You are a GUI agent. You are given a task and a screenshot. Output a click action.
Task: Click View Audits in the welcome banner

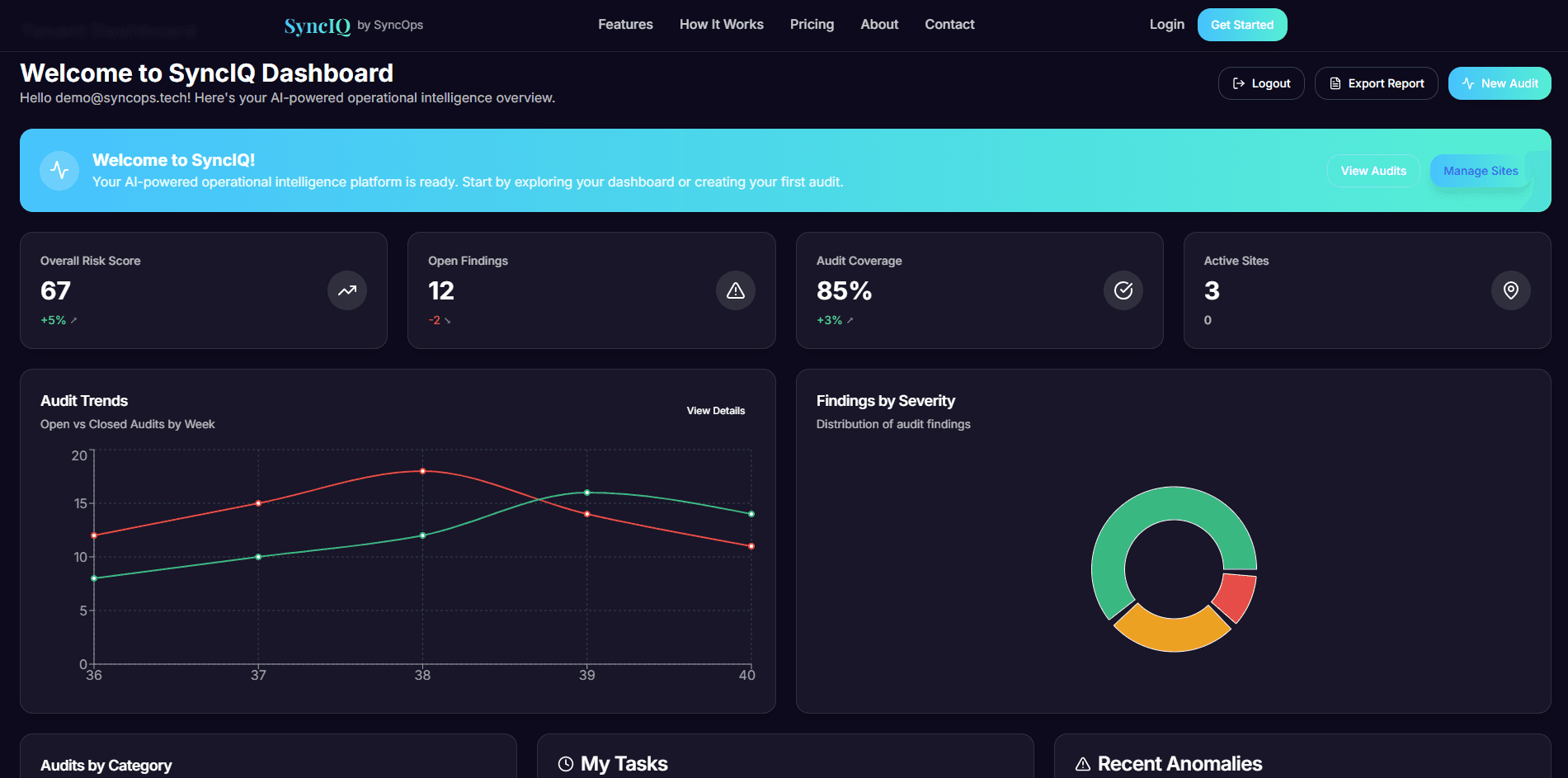tap(1373, 171)
